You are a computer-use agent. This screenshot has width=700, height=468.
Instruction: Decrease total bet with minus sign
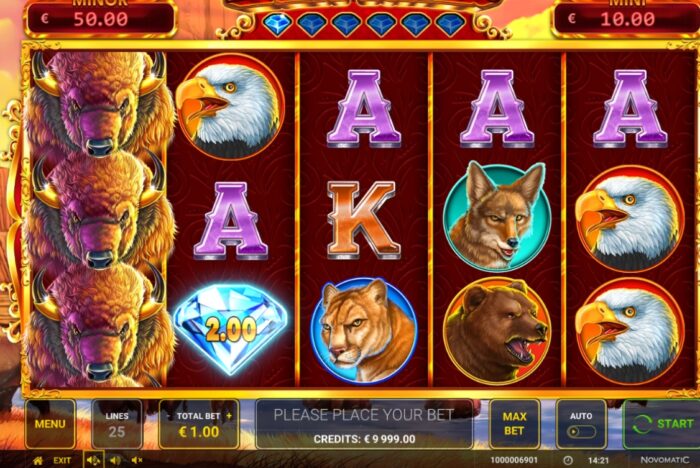tap(169, 416)
